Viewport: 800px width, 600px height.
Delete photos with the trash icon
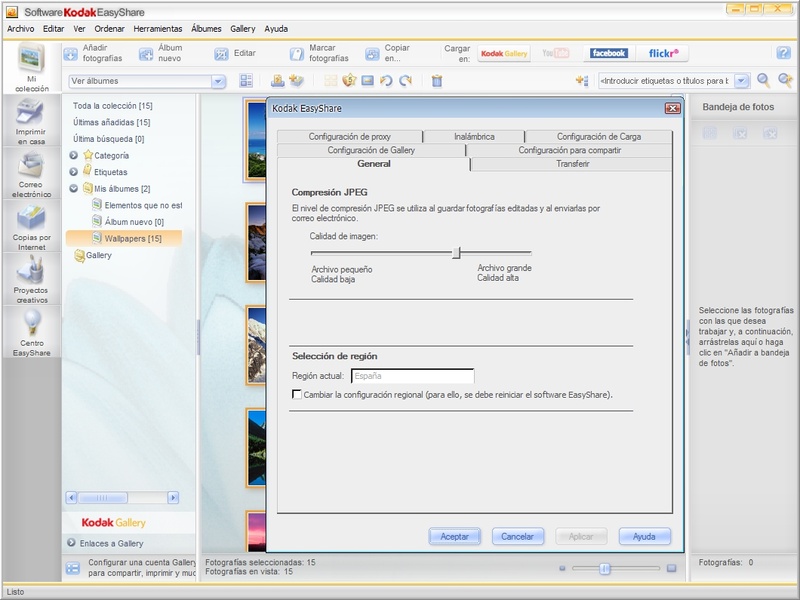tap(435, 82)
